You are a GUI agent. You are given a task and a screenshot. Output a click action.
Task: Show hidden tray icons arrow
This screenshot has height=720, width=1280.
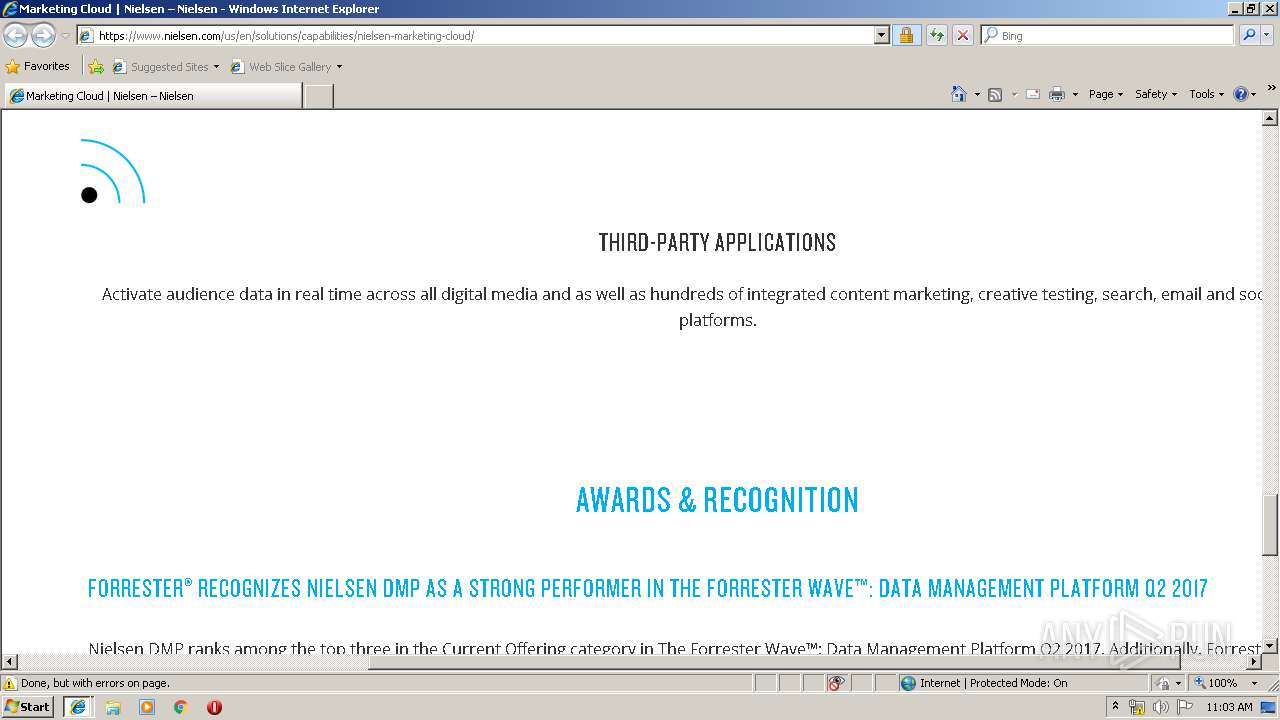point(1115,706)
